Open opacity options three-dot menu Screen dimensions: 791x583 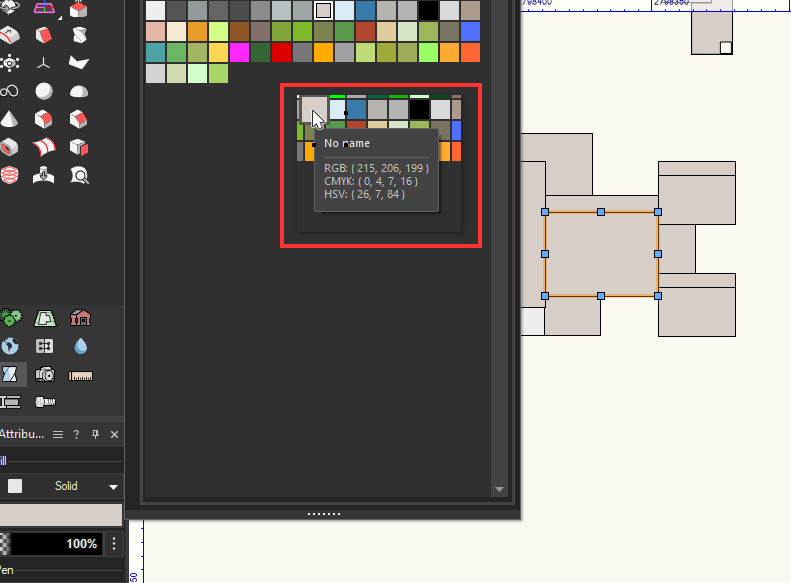(x=114, y=544)
